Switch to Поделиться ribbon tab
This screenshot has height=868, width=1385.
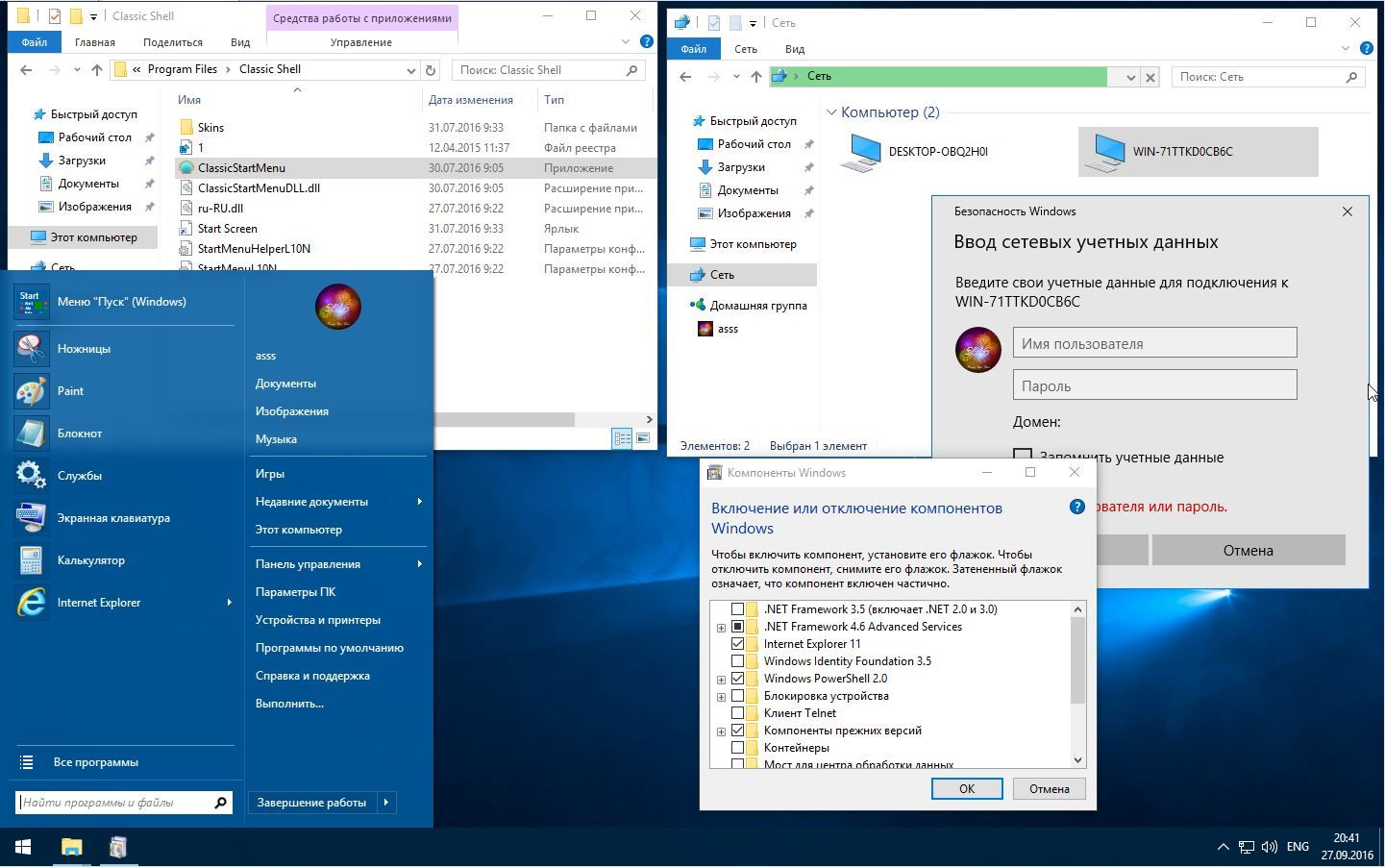[173, 42]
